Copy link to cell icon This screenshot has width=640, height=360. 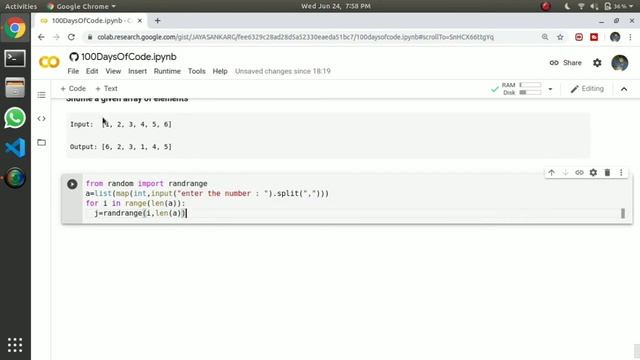click(x=579, y=173)
